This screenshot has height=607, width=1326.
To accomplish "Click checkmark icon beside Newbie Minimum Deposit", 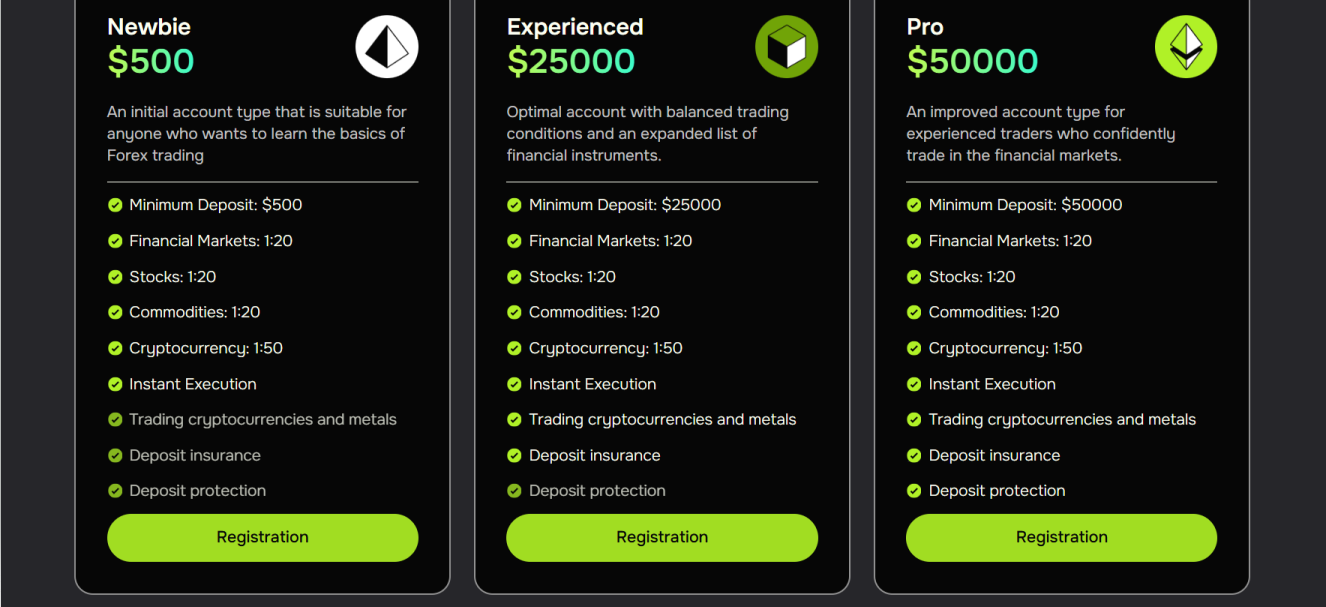I will [x=115, y=205].
